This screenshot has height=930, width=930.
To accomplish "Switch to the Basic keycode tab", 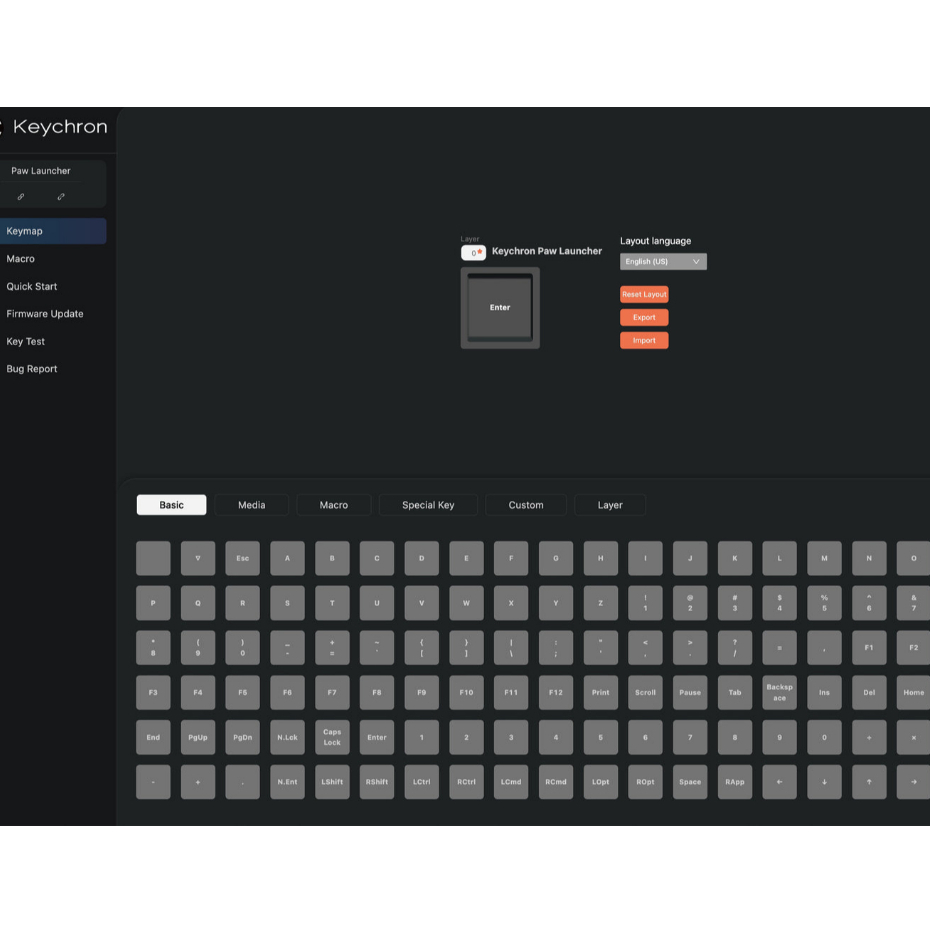I will click(171, 505).
